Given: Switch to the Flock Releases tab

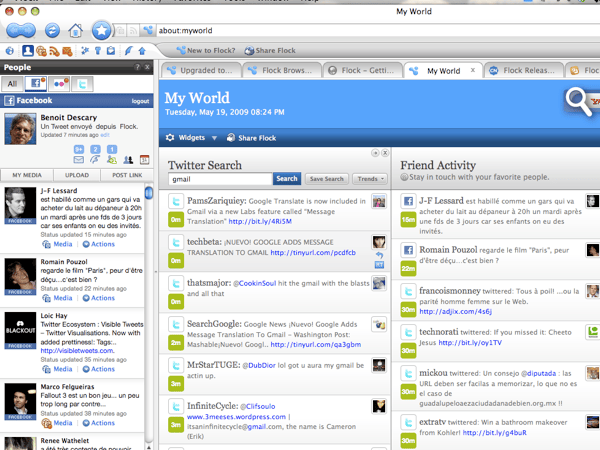Looking at the screenshot, I should click(524, 71).
